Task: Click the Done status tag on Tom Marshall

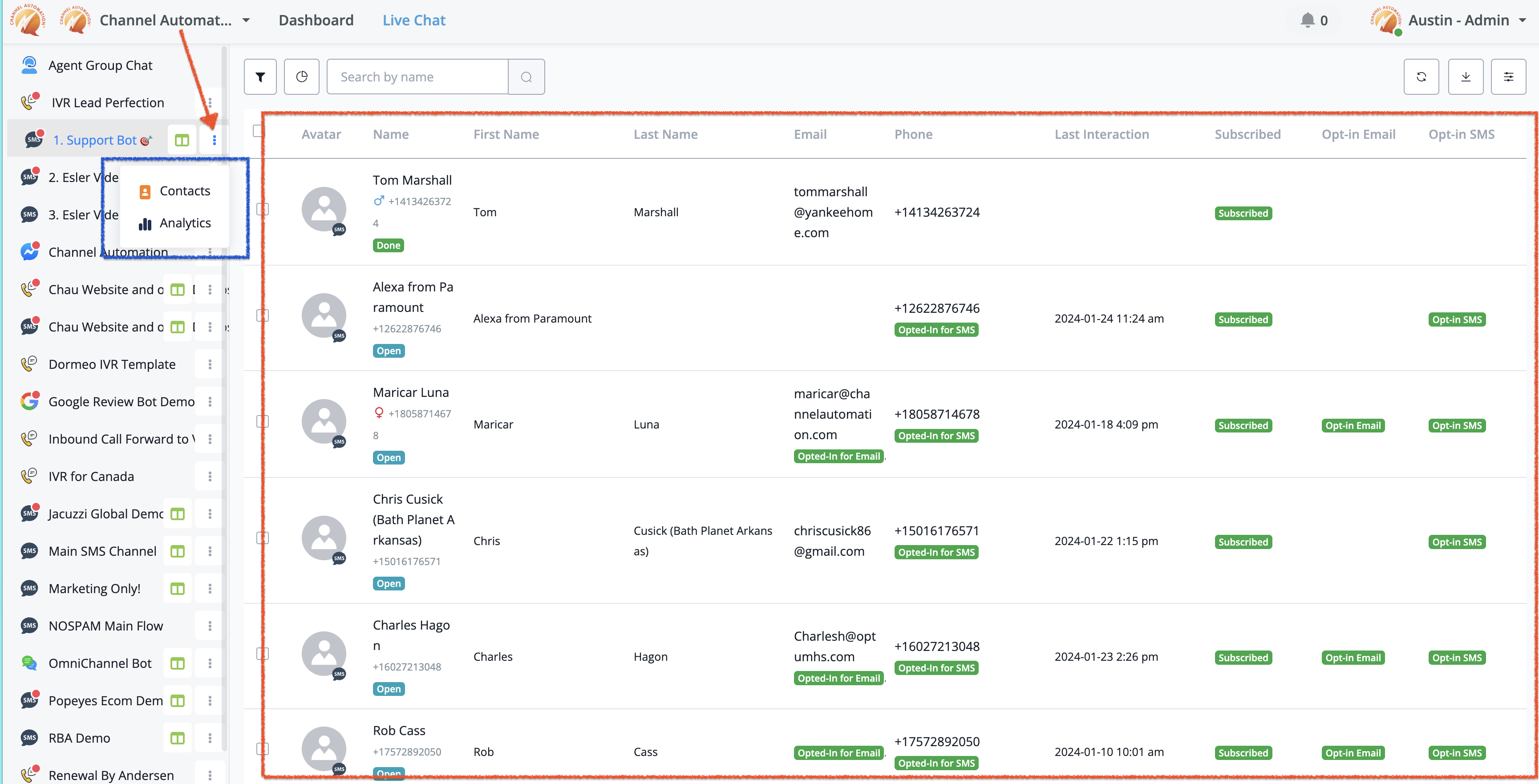Action: tap(389, 246)
